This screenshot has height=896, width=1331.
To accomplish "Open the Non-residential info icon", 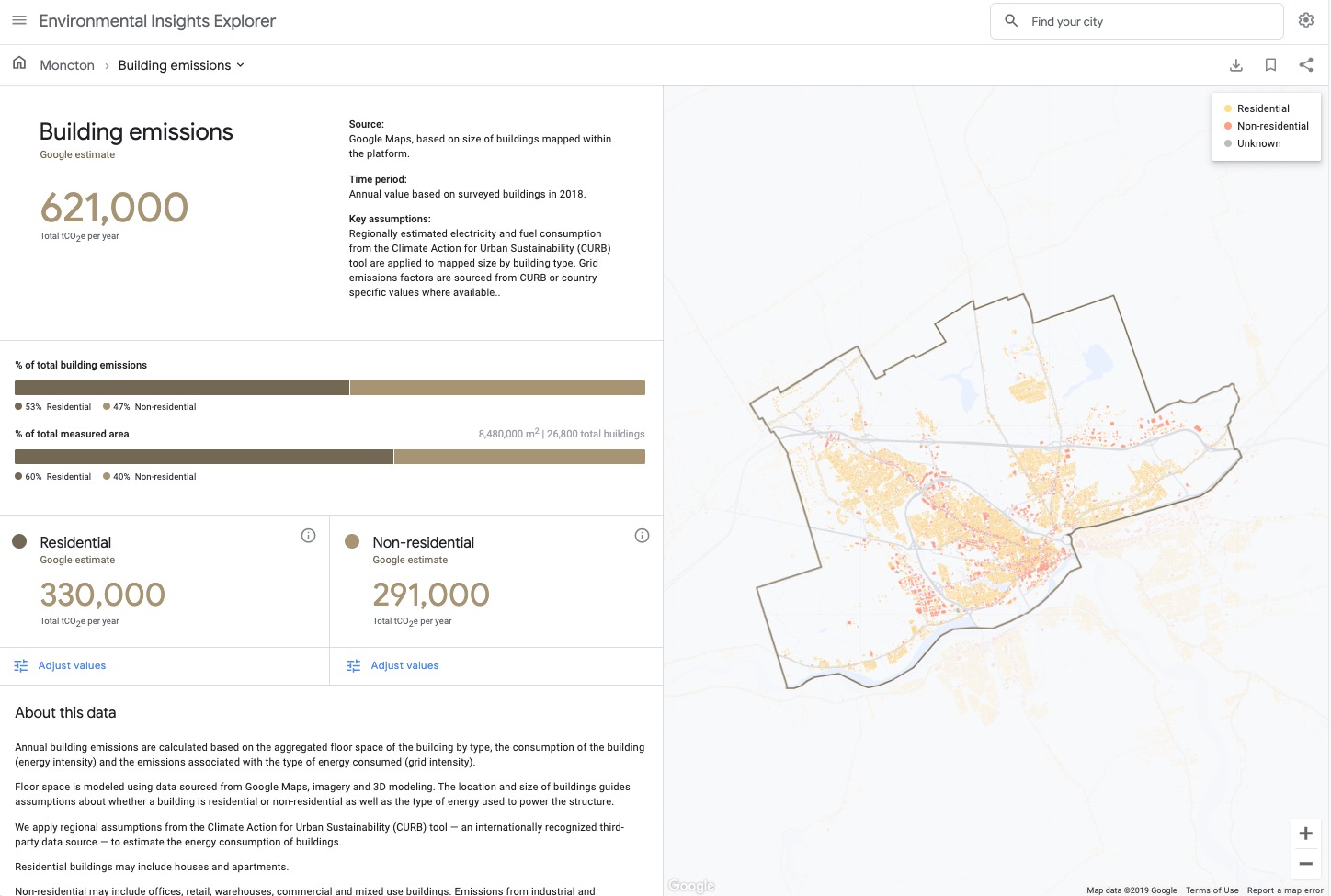I will click(x=643, y=536).
